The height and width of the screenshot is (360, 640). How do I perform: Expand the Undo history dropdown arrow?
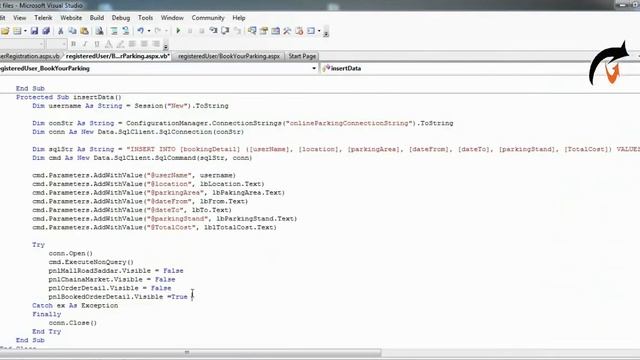149,31
